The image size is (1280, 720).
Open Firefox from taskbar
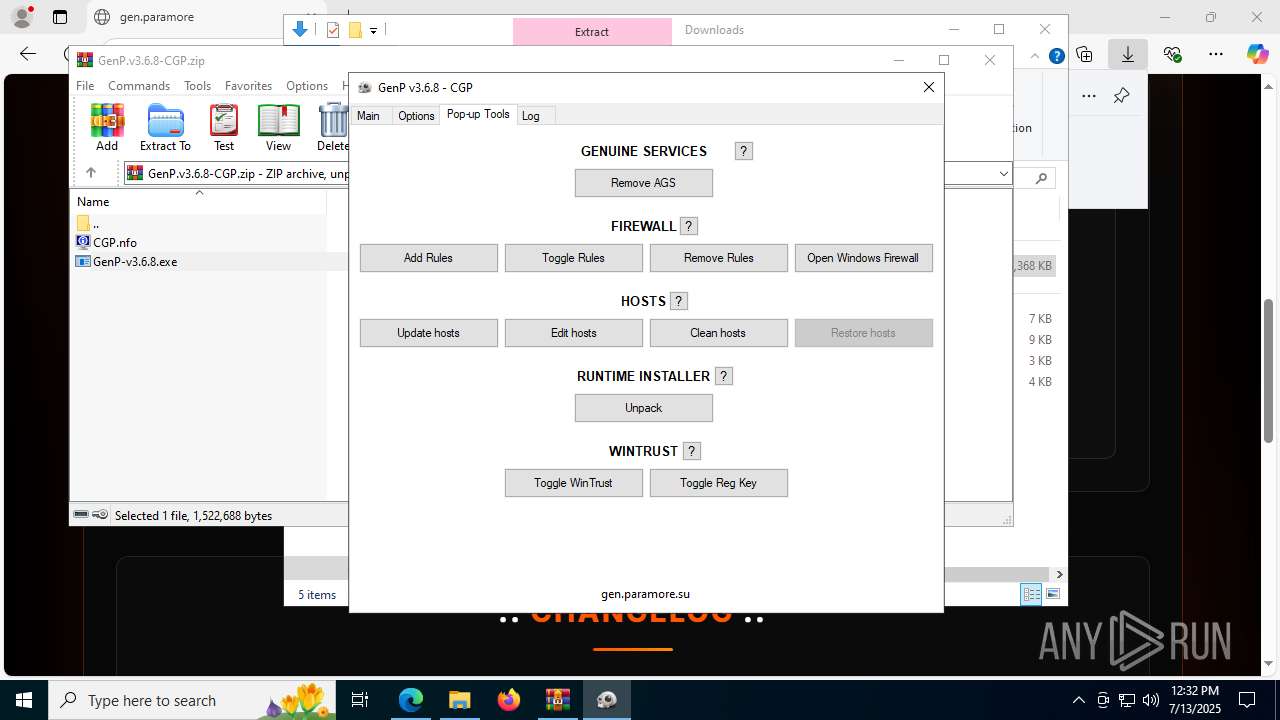coord(509,700)
